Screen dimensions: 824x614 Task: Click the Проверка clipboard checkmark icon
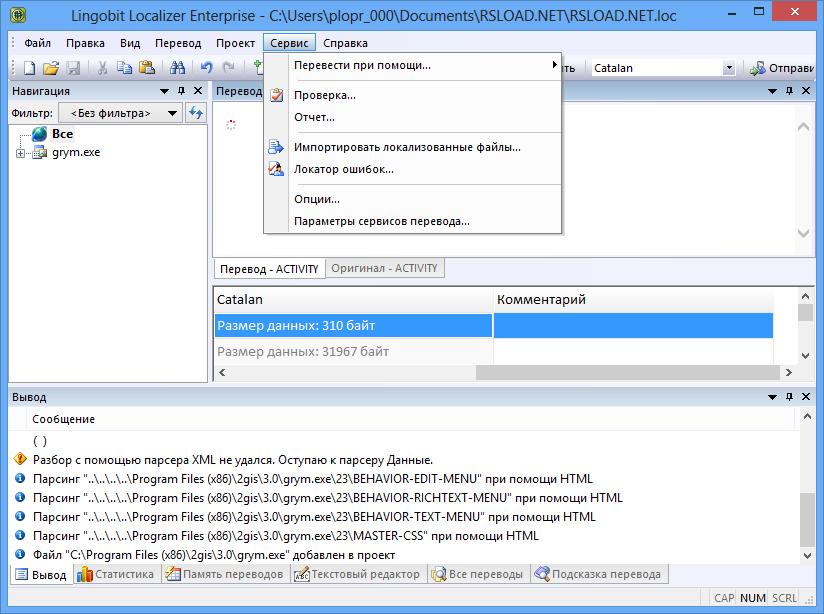point(276,95)
